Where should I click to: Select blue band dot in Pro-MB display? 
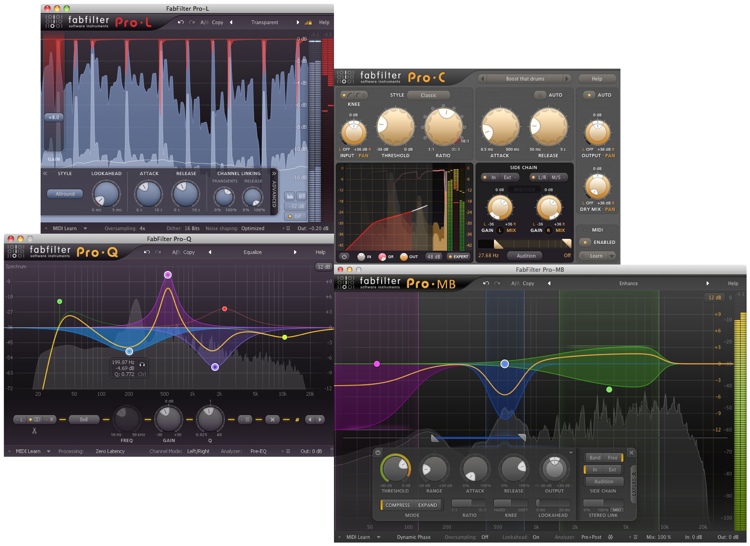coord(505,364)
